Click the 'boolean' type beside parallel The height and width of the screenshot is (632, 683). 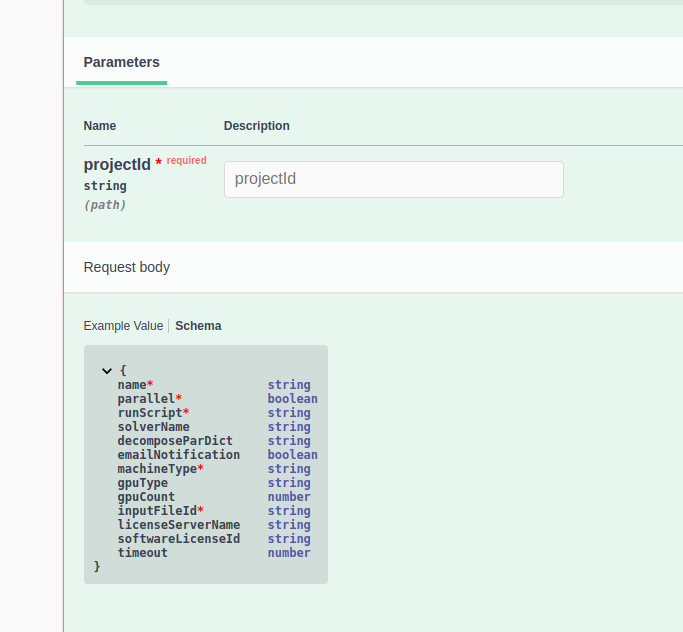tap(293, 399)
